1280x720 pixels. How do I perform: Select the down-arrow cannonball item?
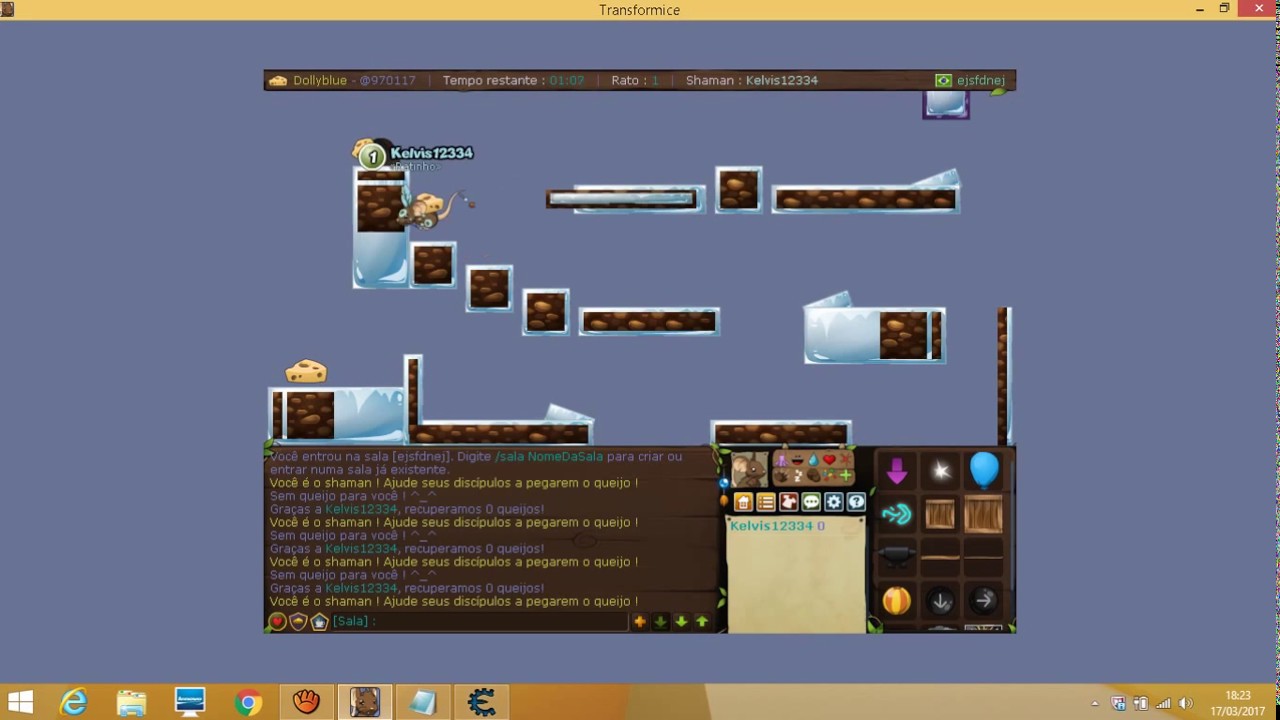(941, 601)
